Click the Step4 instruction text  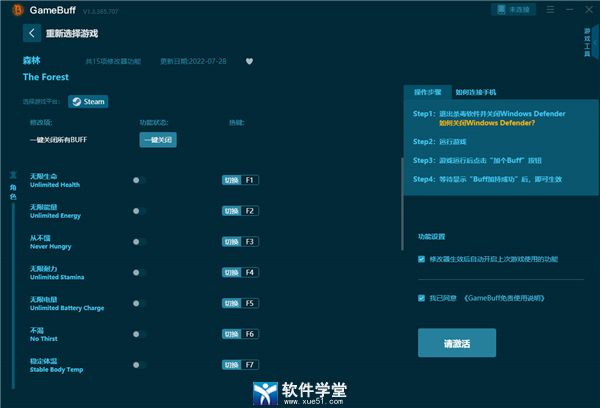488,179
